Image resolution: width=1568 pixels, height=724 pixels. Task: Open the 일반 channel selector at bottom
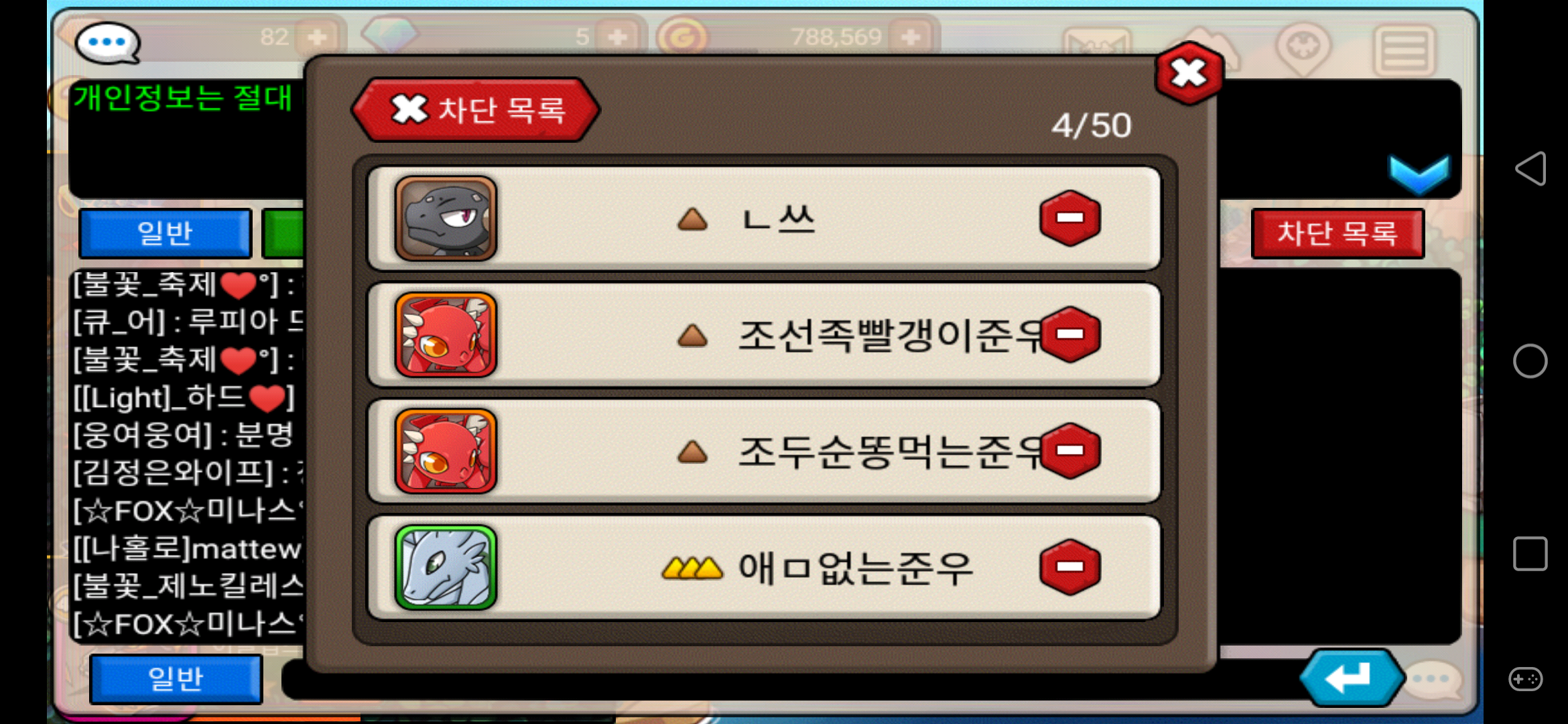pos(176,679)
